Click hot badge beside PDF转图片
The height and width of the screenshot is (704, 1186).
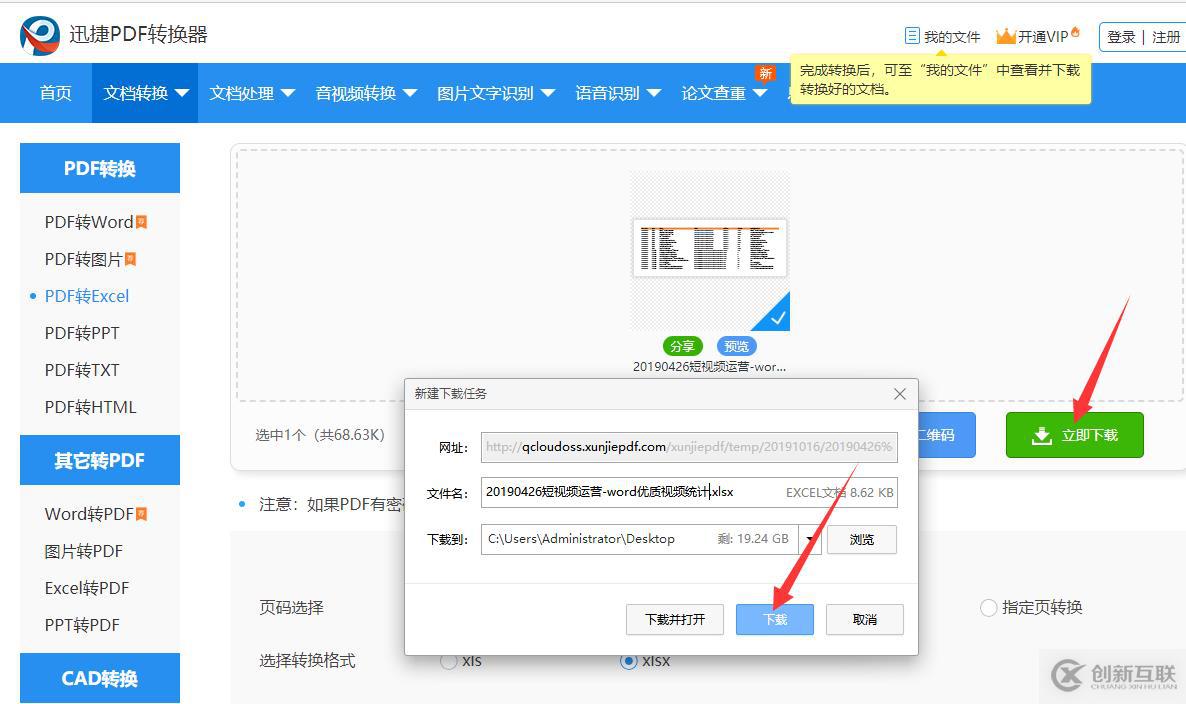(x=130, y=259)
